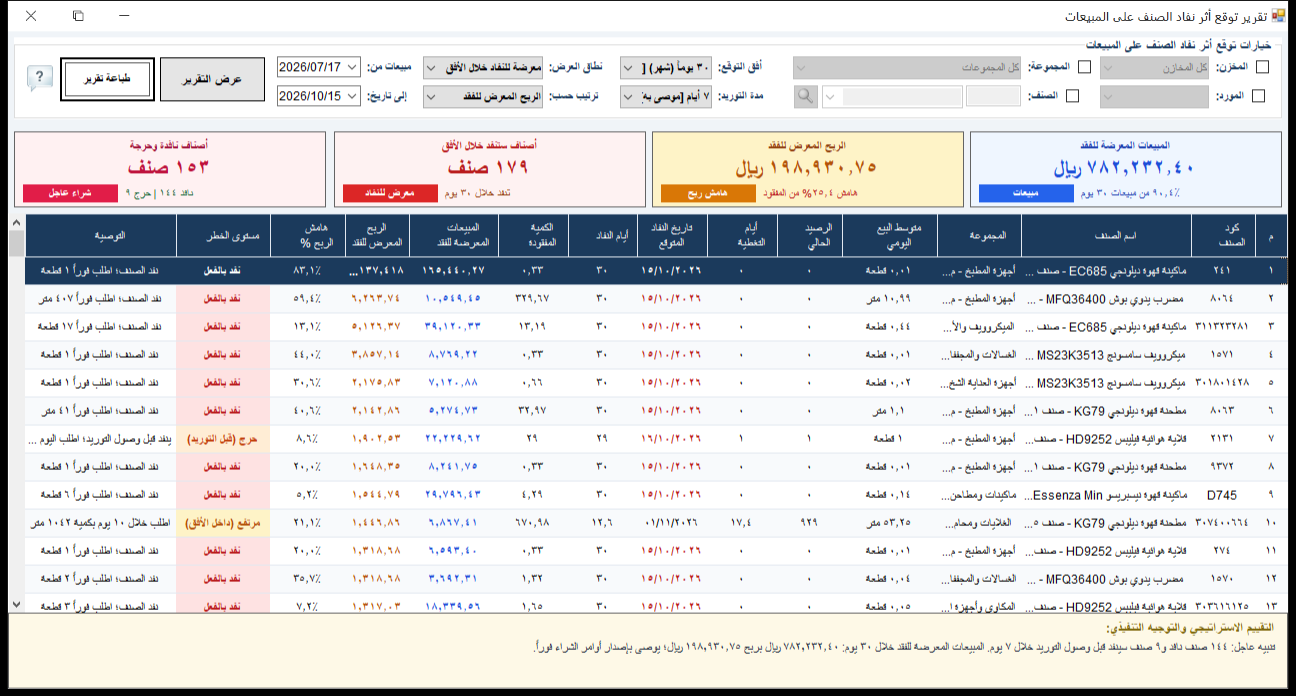The width and height of the screenshot is (1296, 696).
Task: Sort by the هامش الربح % column header
Action: [307, 236]
